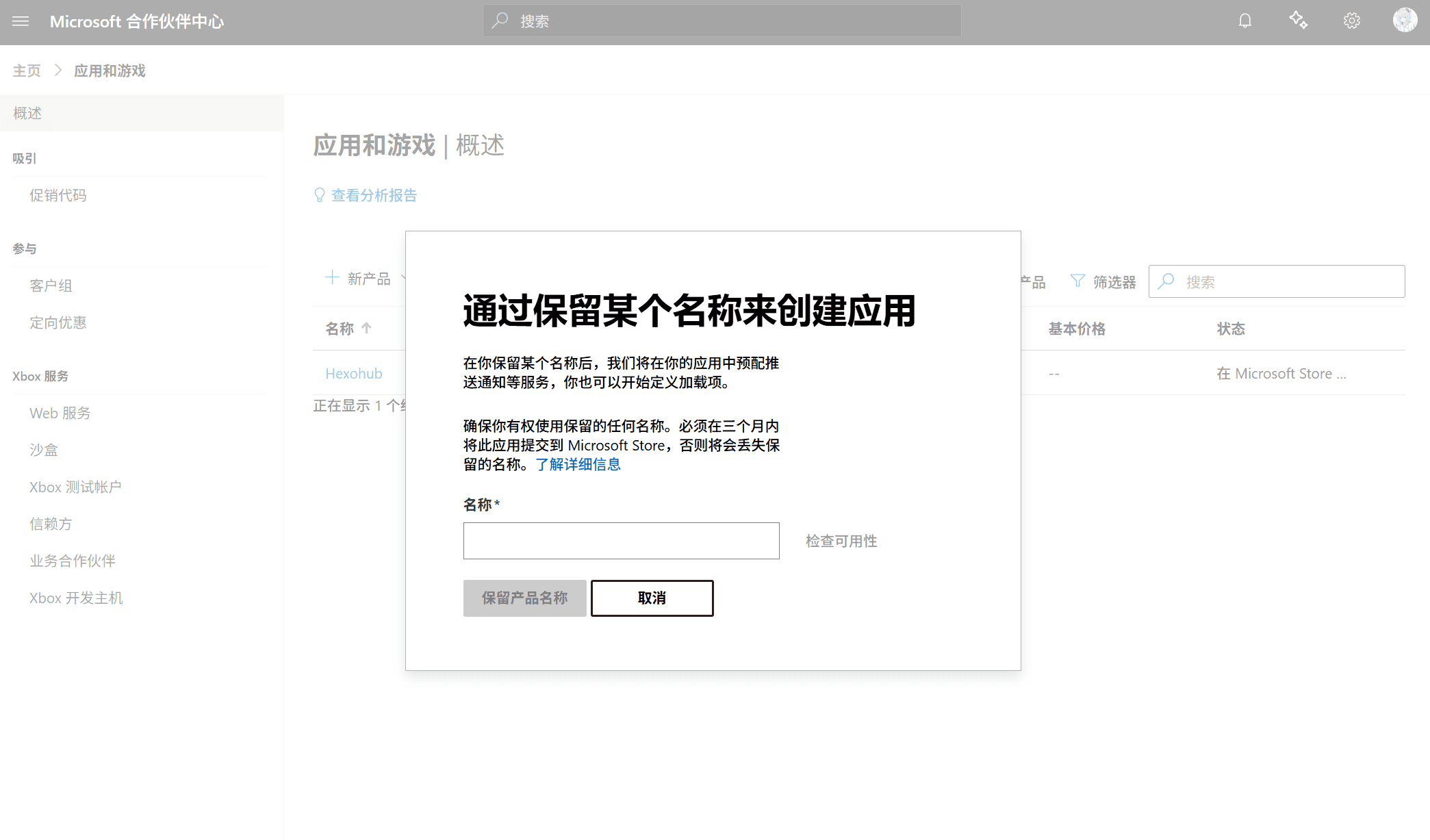Click the name input field in dialog
This screenshot has height=840, width=1430.
tap(621, 541)
